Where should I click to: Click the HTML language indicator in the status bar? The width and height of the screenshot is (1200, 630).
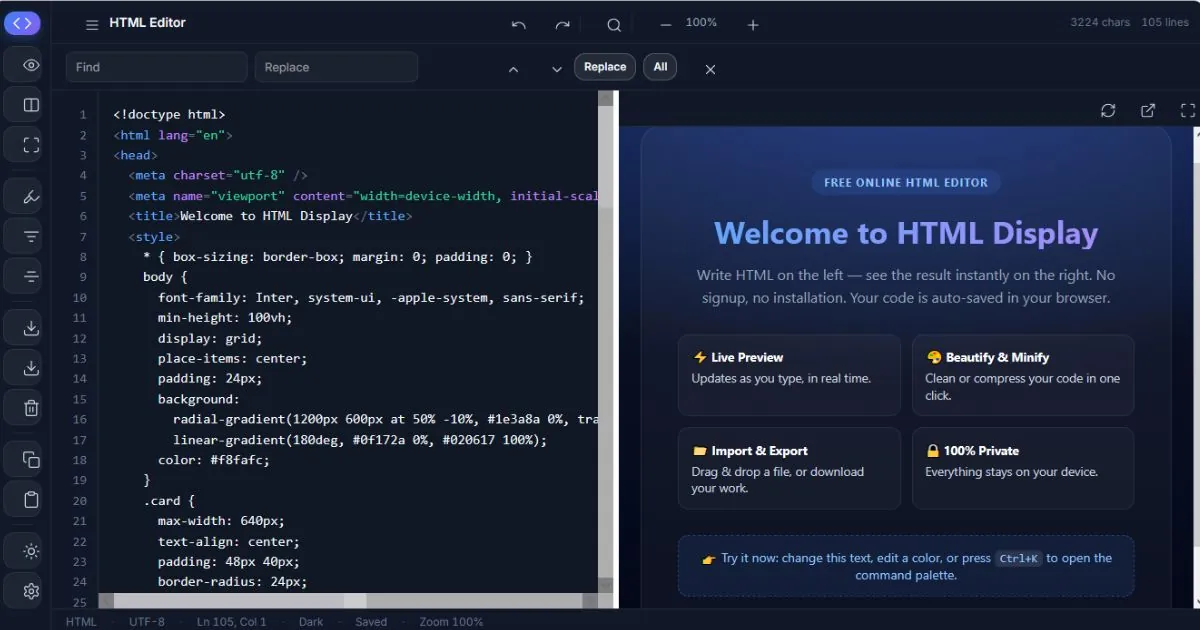point(81,622)
